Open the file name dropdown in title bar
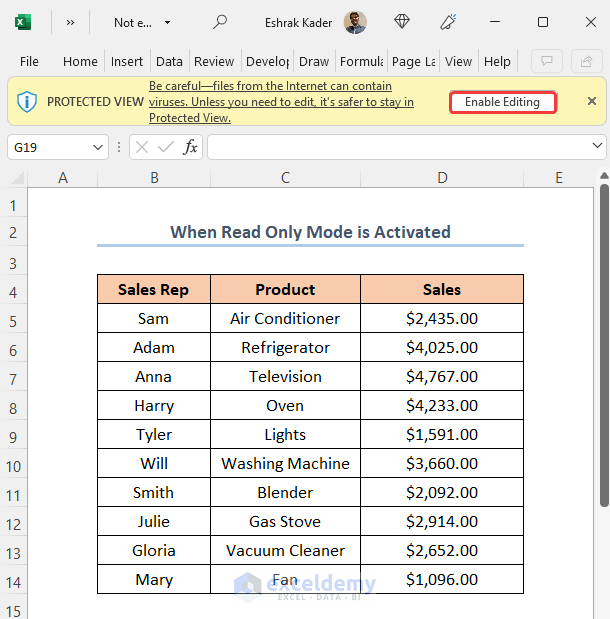 [167, 22]
